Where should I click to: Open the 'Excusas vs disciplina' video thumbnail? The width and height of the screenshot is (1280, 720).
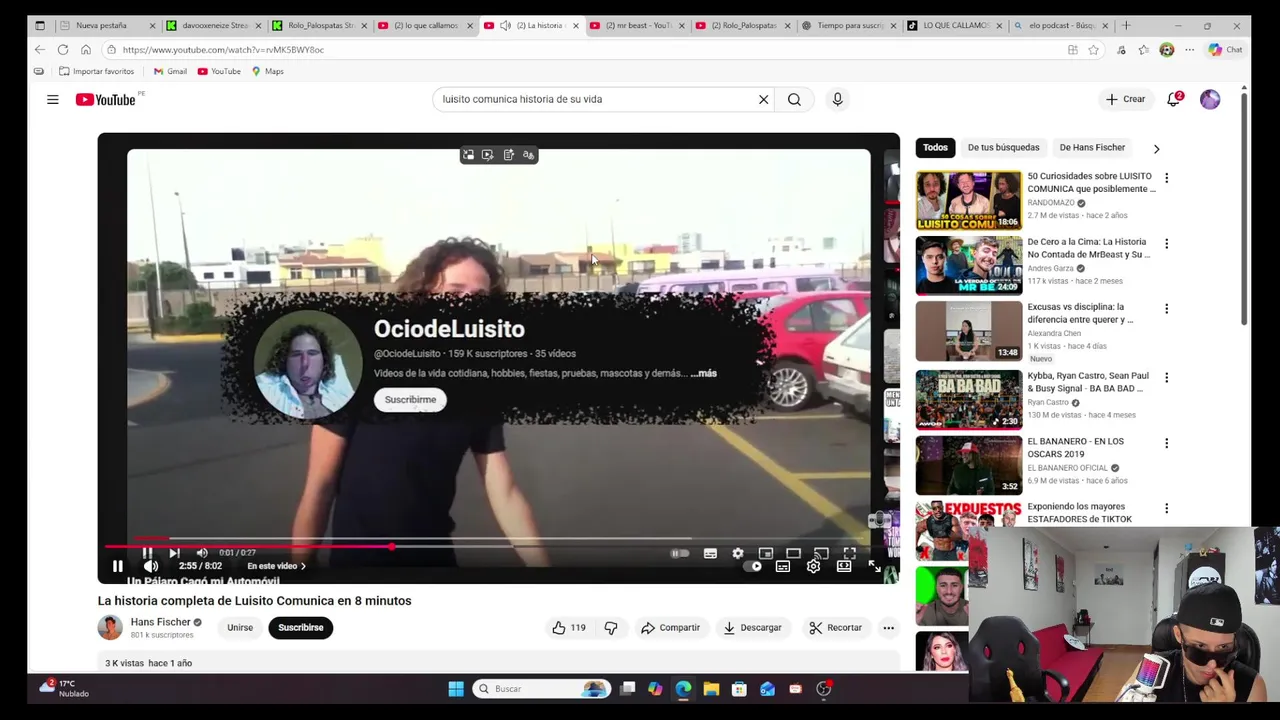pyautogui.click(x=969, y=331)
